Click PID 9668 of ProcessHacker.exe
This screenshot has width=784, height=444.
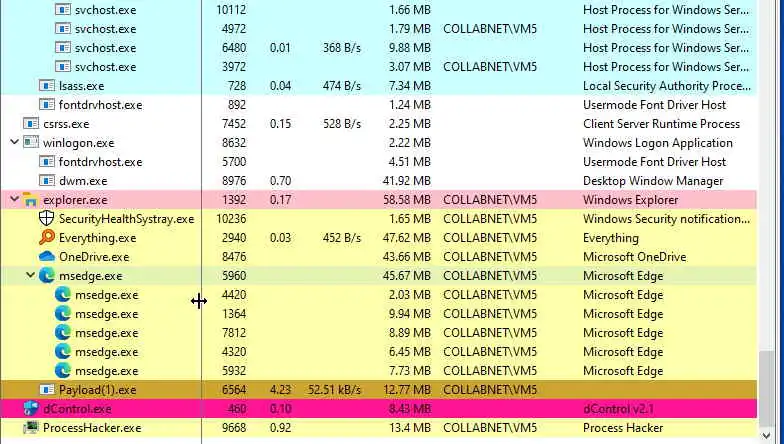[234, 428]
